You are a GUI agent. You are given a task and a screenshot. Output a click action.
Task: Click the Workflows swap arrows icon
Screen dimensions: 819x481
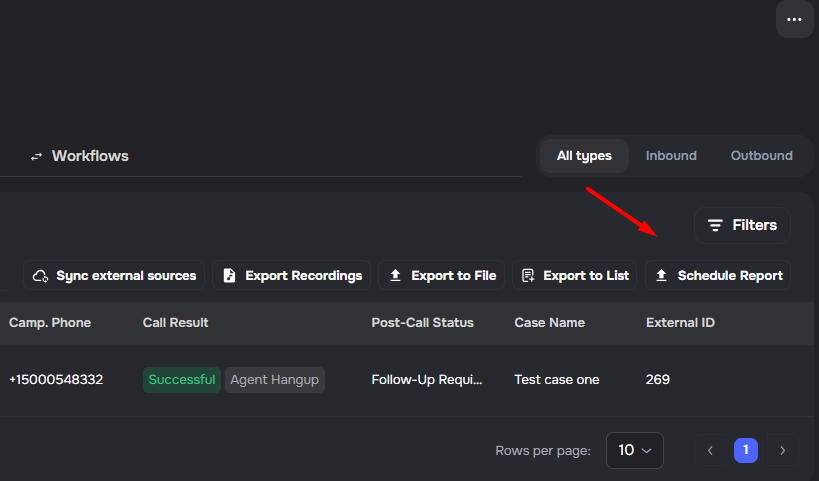[37, 156]
